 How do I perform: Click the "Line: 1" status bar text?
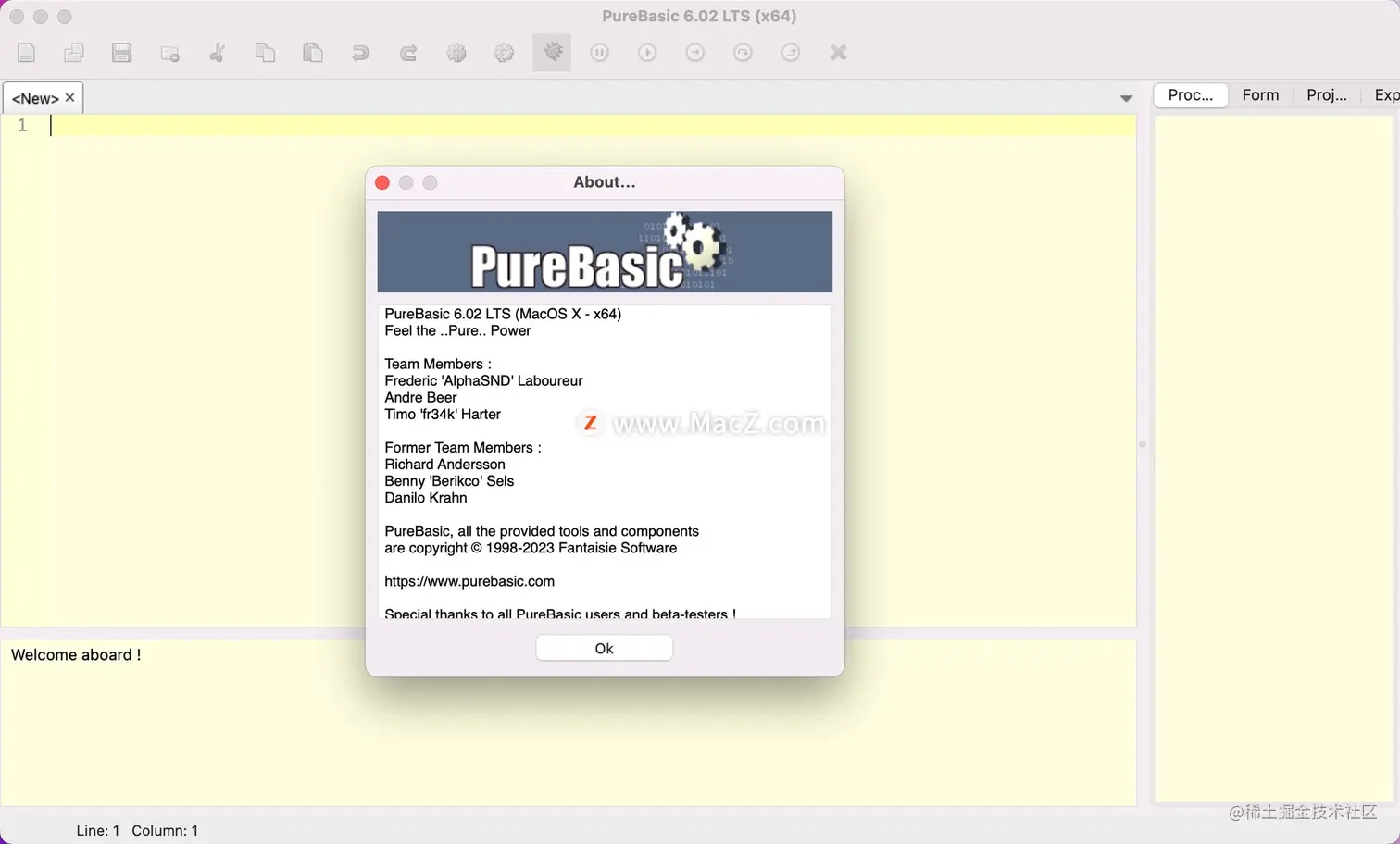tap(98, 831)
